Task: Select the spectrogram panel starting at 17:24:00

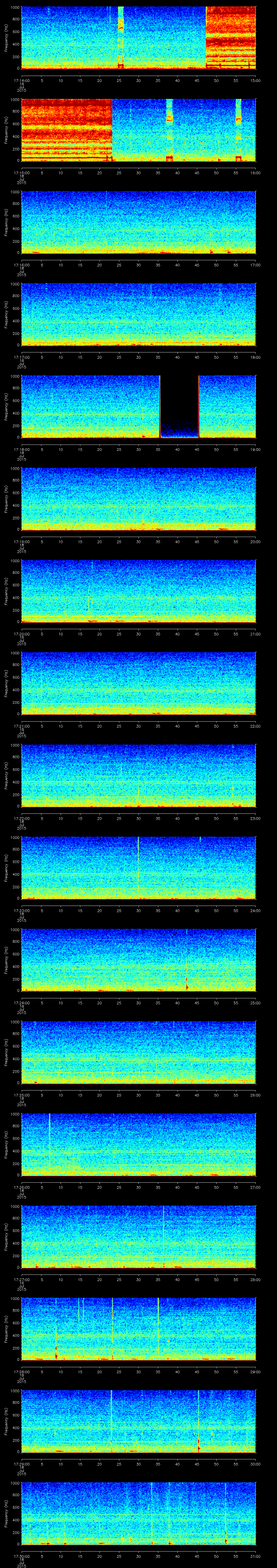Action: (x=138, y=960)
